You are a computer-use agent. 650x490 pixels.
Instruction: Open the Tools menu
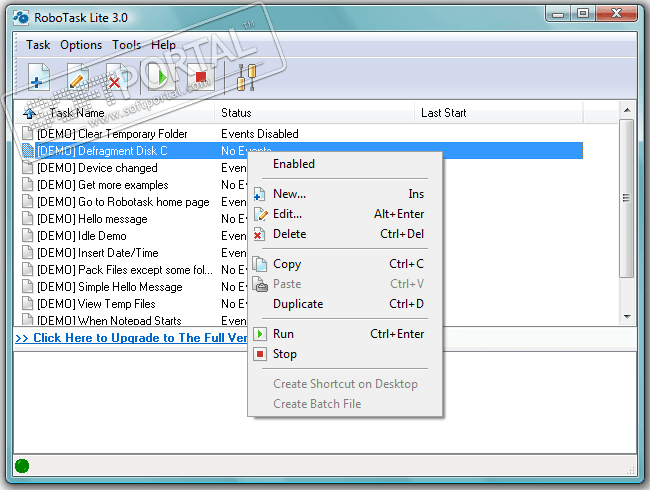coord(126,45)
